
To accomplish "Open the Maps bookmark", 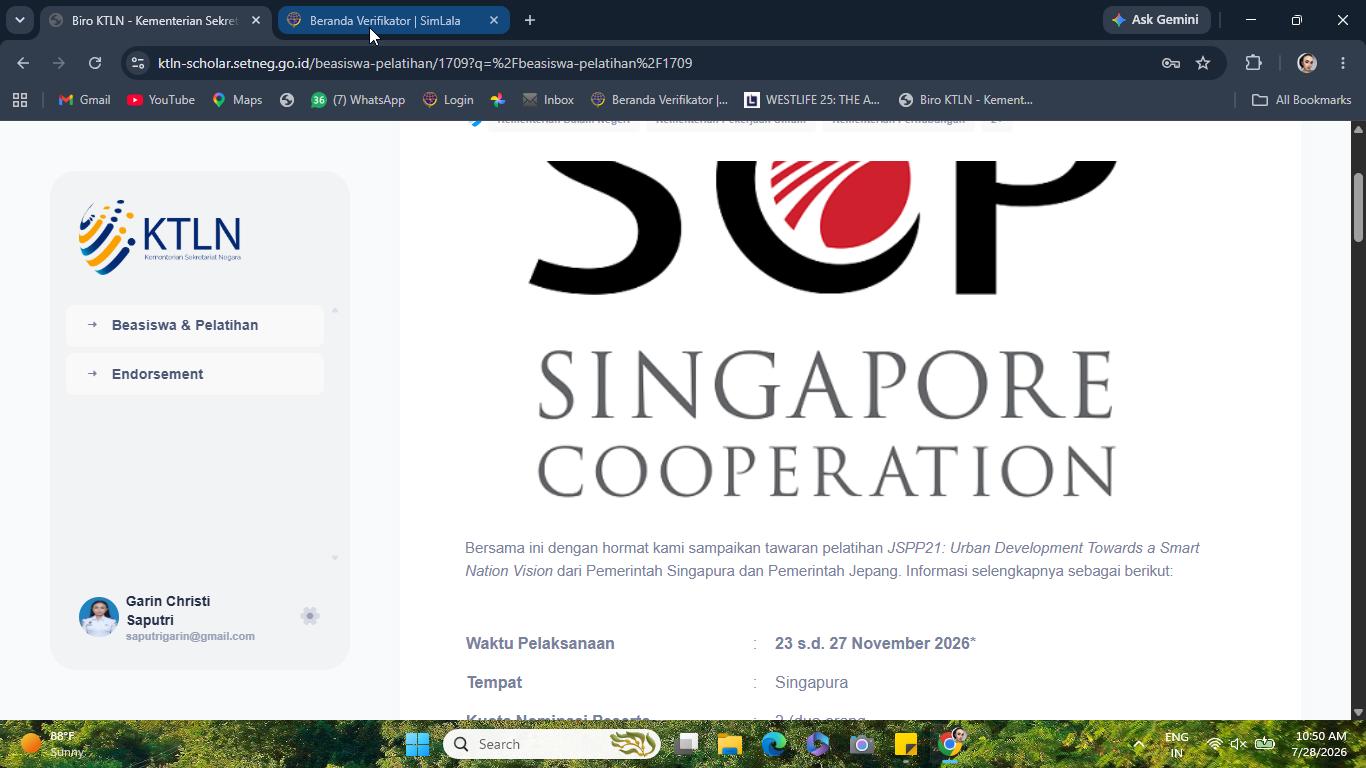I will point(237,100).
